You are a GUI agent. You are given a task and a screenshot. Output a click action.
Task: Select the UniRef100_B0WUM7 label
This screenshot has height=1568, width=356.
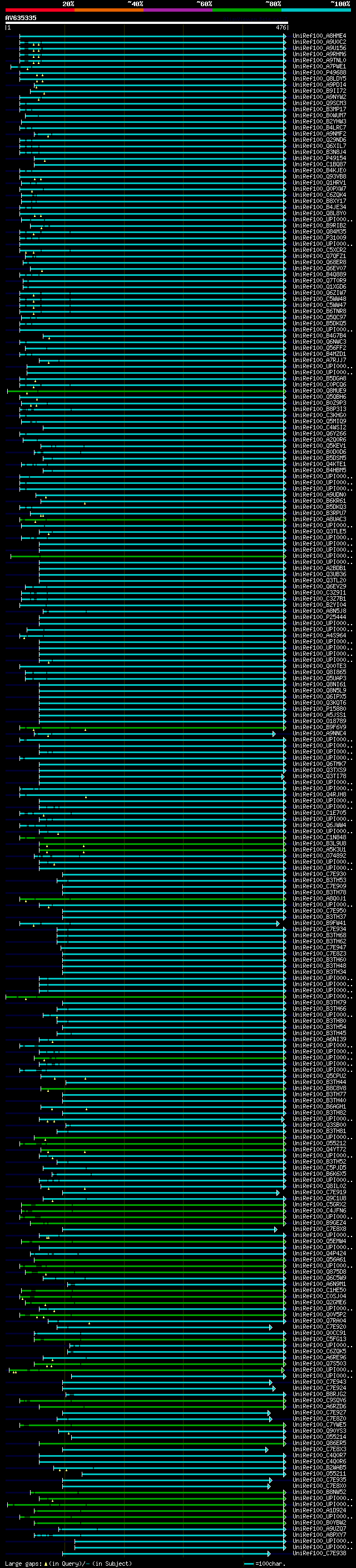pos(319,116)
